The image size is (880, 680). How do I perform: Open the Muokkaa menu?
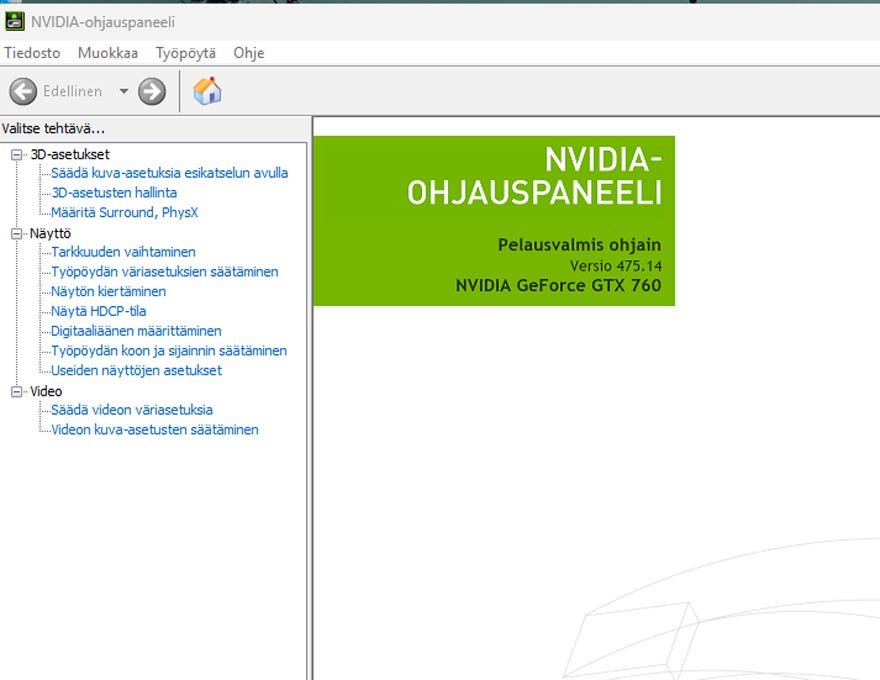pyautogui.click(x=108, y=53)
